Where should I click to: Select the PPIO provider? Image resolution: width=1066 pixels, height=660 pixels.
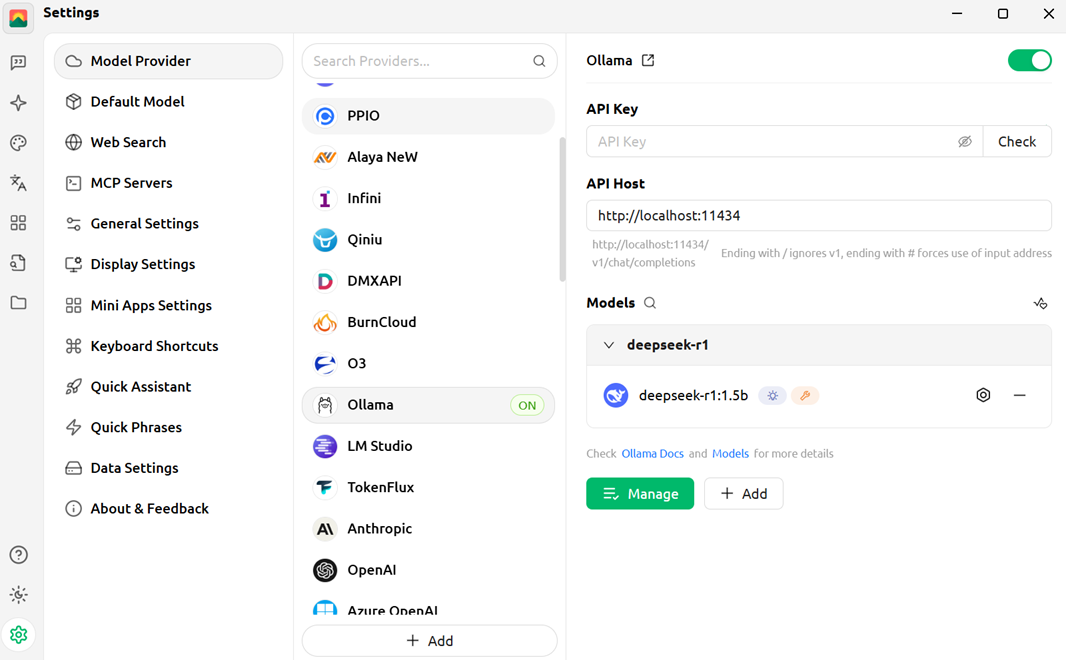428,116
